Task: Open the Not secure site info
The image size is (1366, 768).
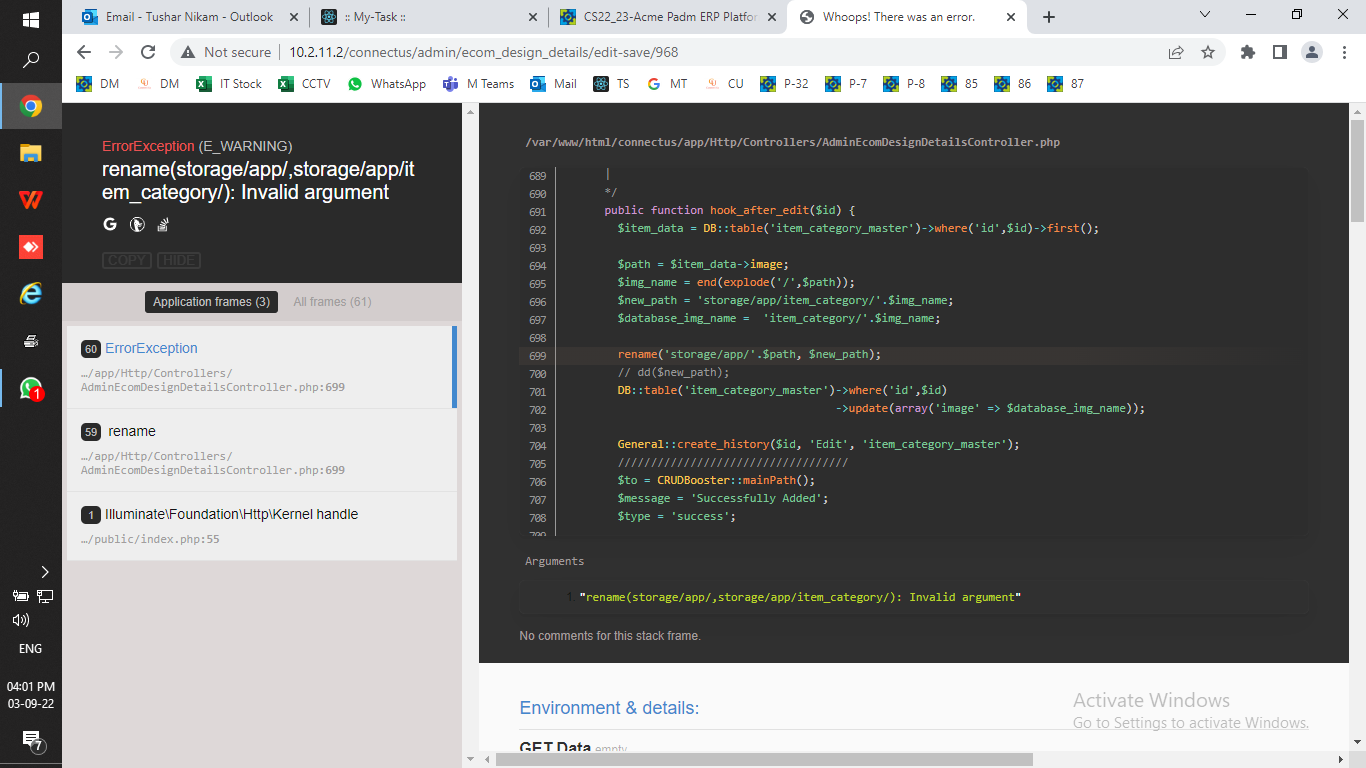Action: (x=226, y=52)
